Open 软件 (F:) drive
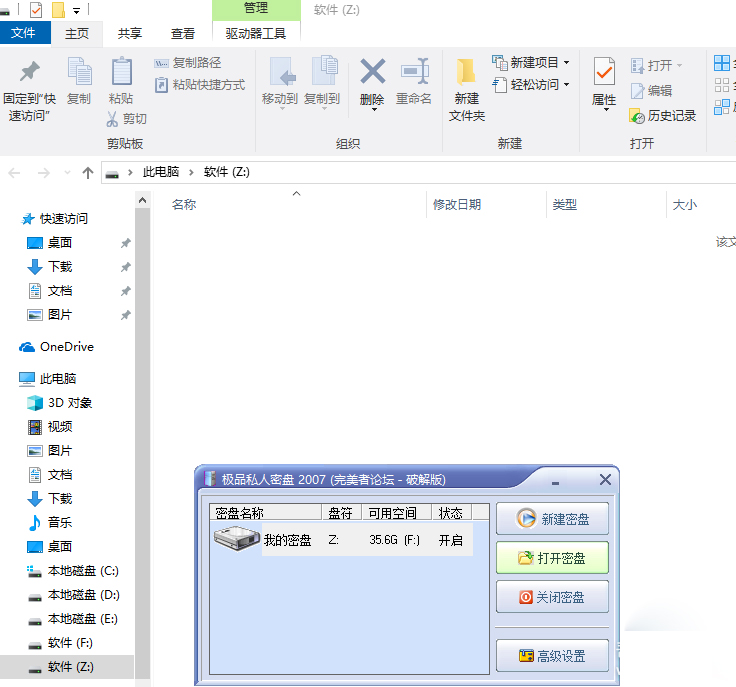This screenshot has height=687, width=736. pyautogui.click(x=70, y=643)
